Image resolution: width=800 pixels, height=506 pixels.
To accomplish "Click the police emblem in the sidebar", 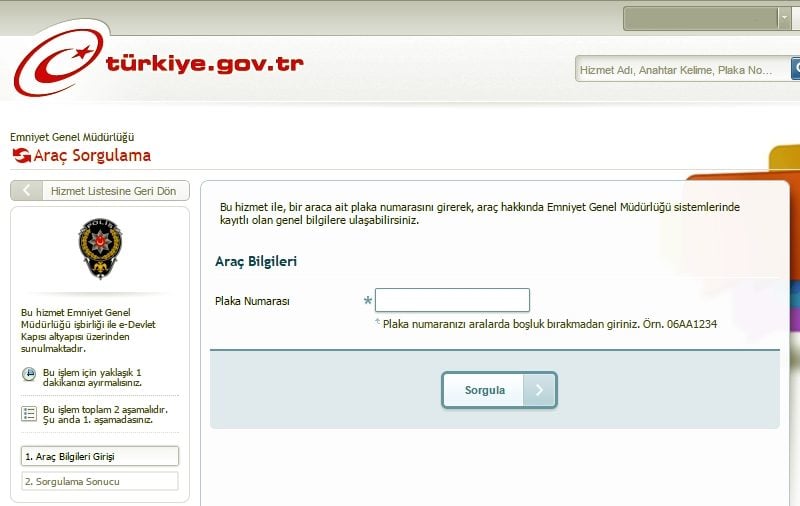I will pyautogui.click(x=99, y=249).
